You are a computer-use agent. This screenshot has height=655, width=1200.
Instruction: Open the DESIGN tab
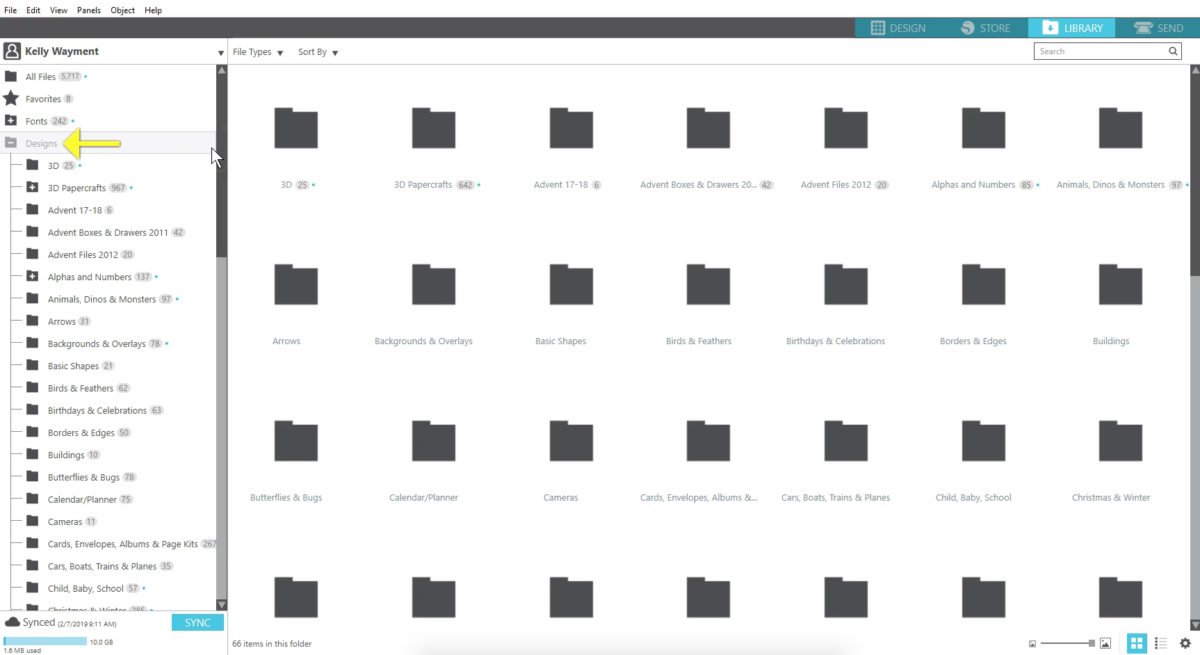(898, 28)
